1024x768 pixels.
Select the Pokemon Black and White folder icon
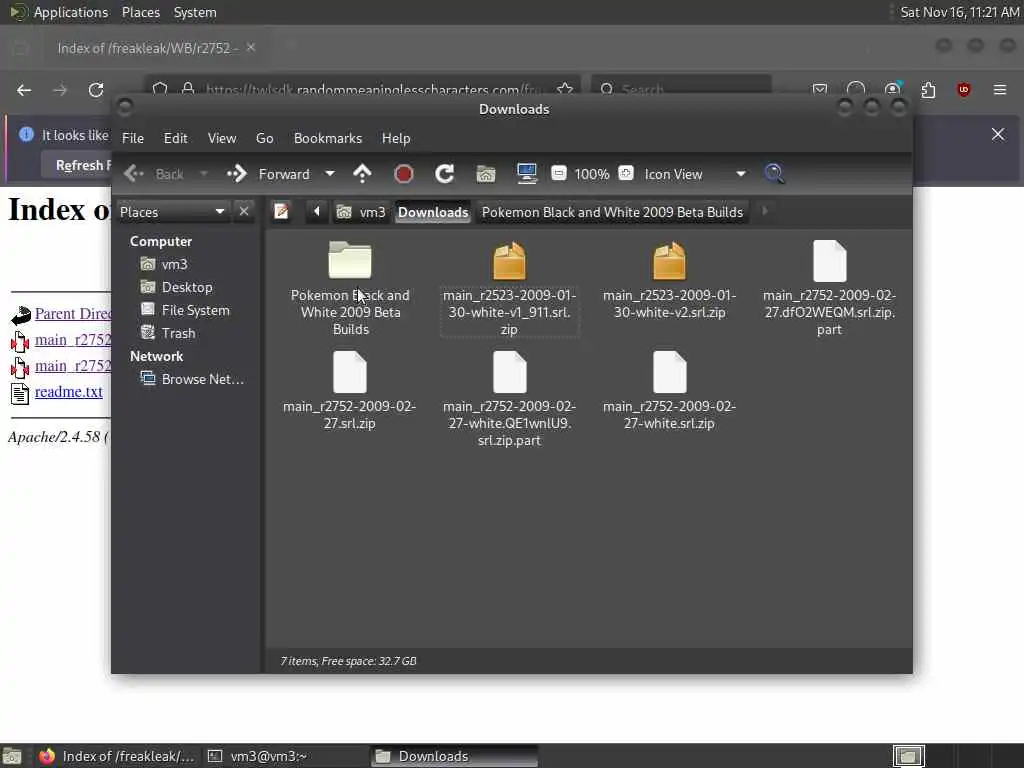click(350, 259)
